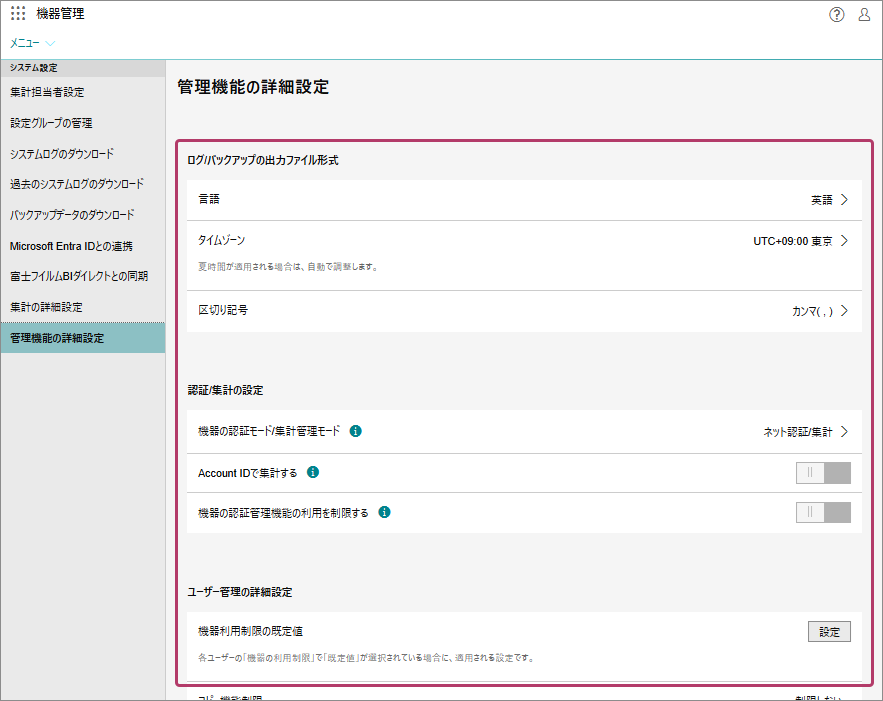883x701 pixels.
Task: Open Microsoft Entra IDとの連携 settings
Action: click(71, 246)
